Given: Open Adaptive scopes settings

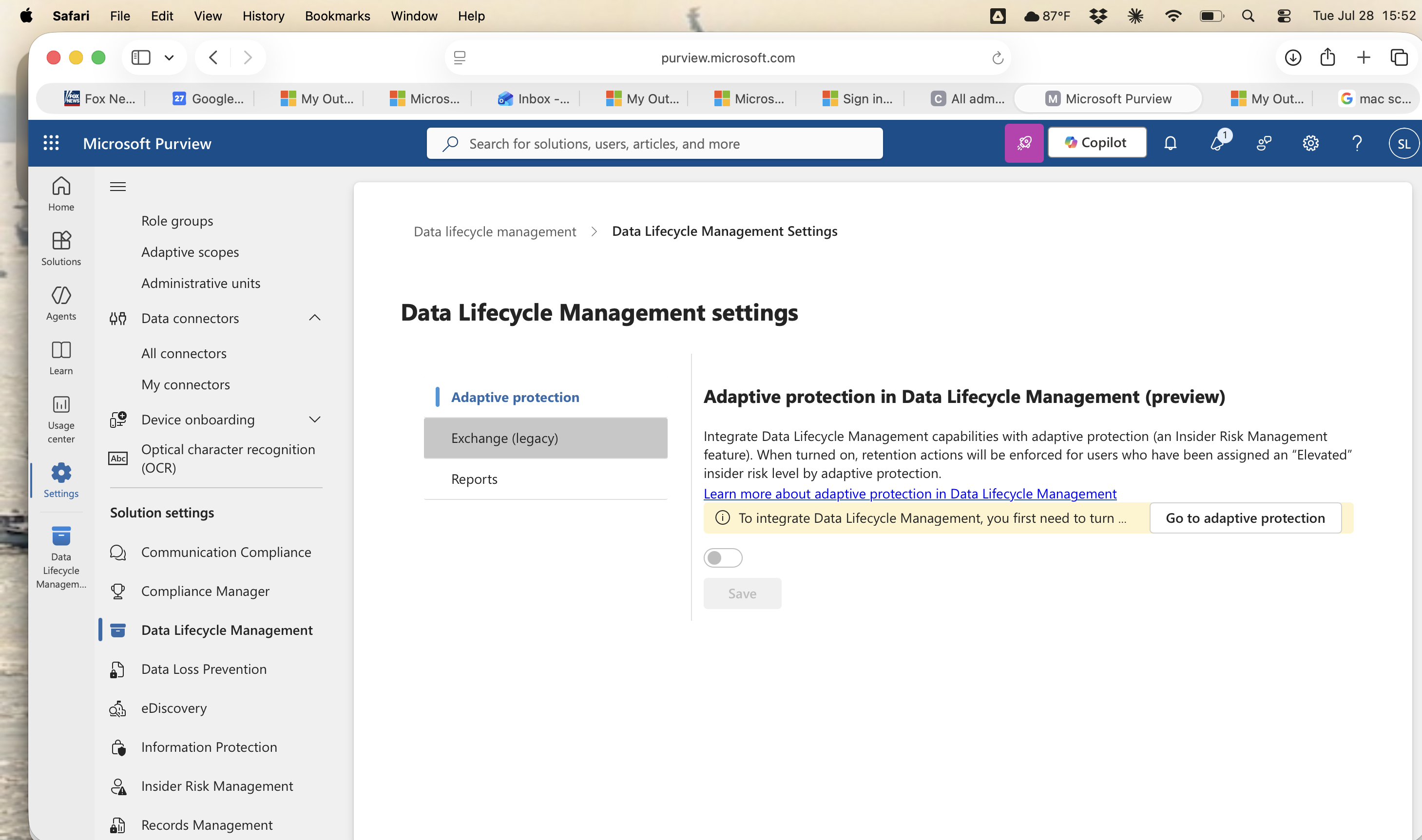Looking at the screenshot, I should 190,252.
